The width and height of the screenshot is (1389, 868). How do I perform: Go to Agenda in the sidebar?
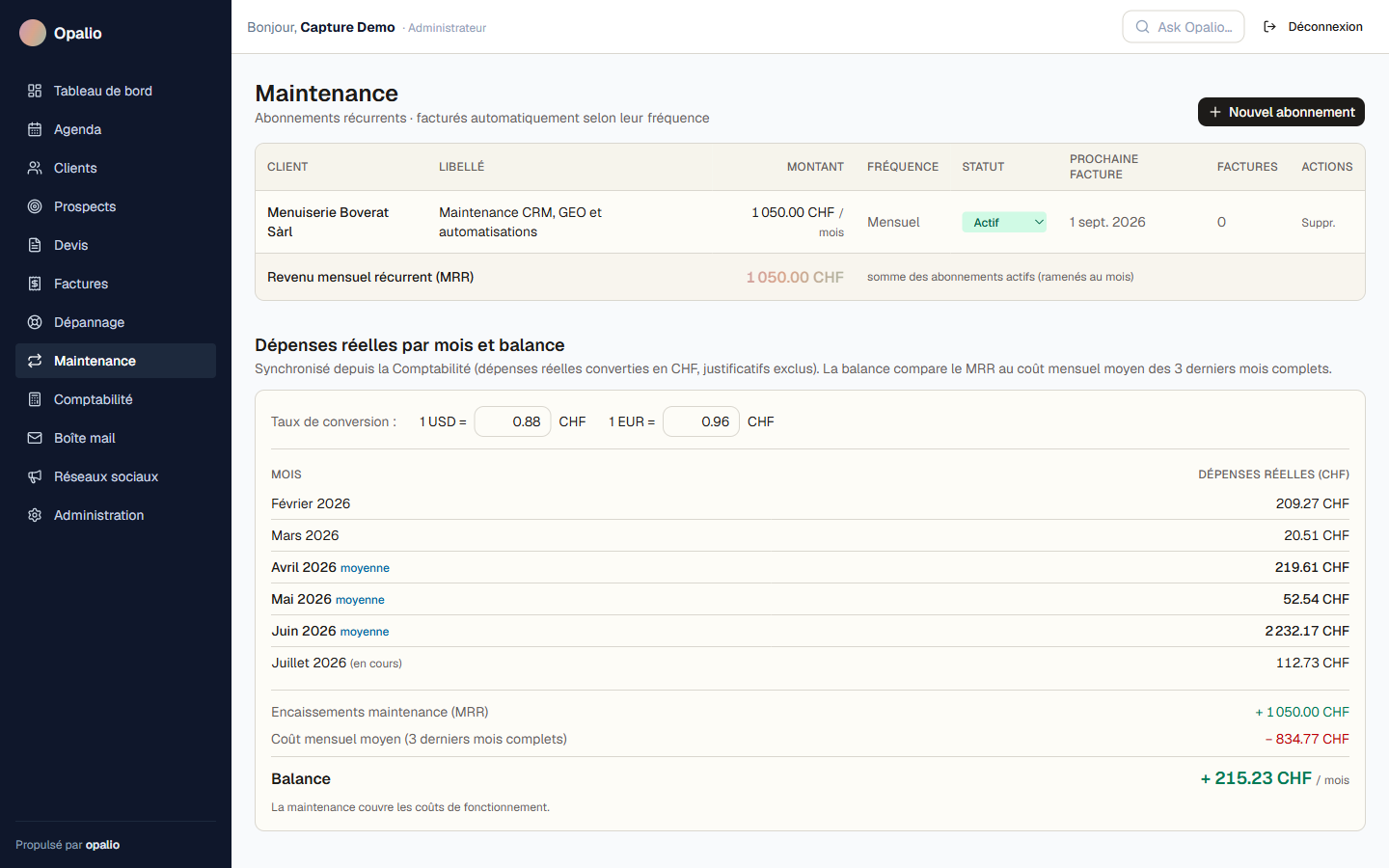tap(116, 129)
